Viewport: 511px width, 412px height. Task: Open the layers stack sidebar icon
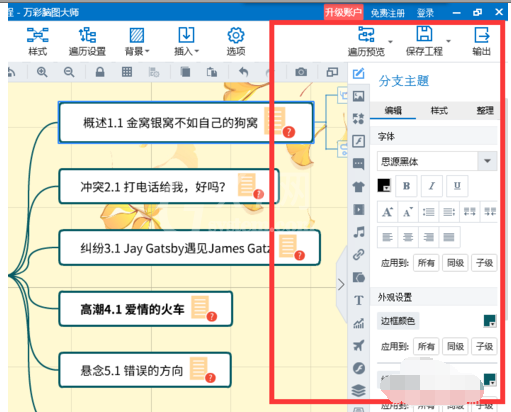[359, 390]
